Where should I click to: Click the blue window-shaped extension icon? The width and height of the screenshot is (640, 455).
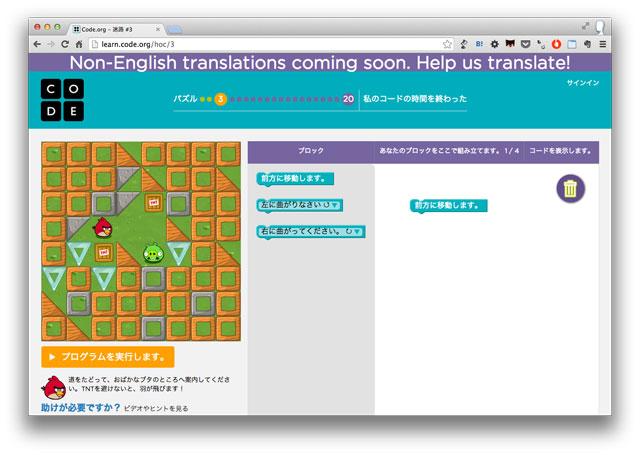point(572,44)
